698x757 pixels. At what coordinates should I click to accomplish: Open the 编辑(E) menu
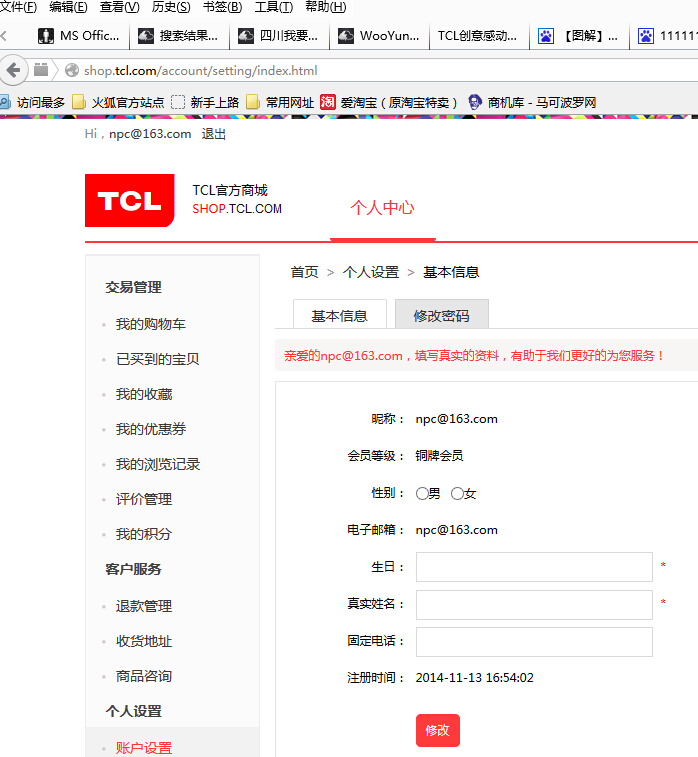tap(68, 7)
